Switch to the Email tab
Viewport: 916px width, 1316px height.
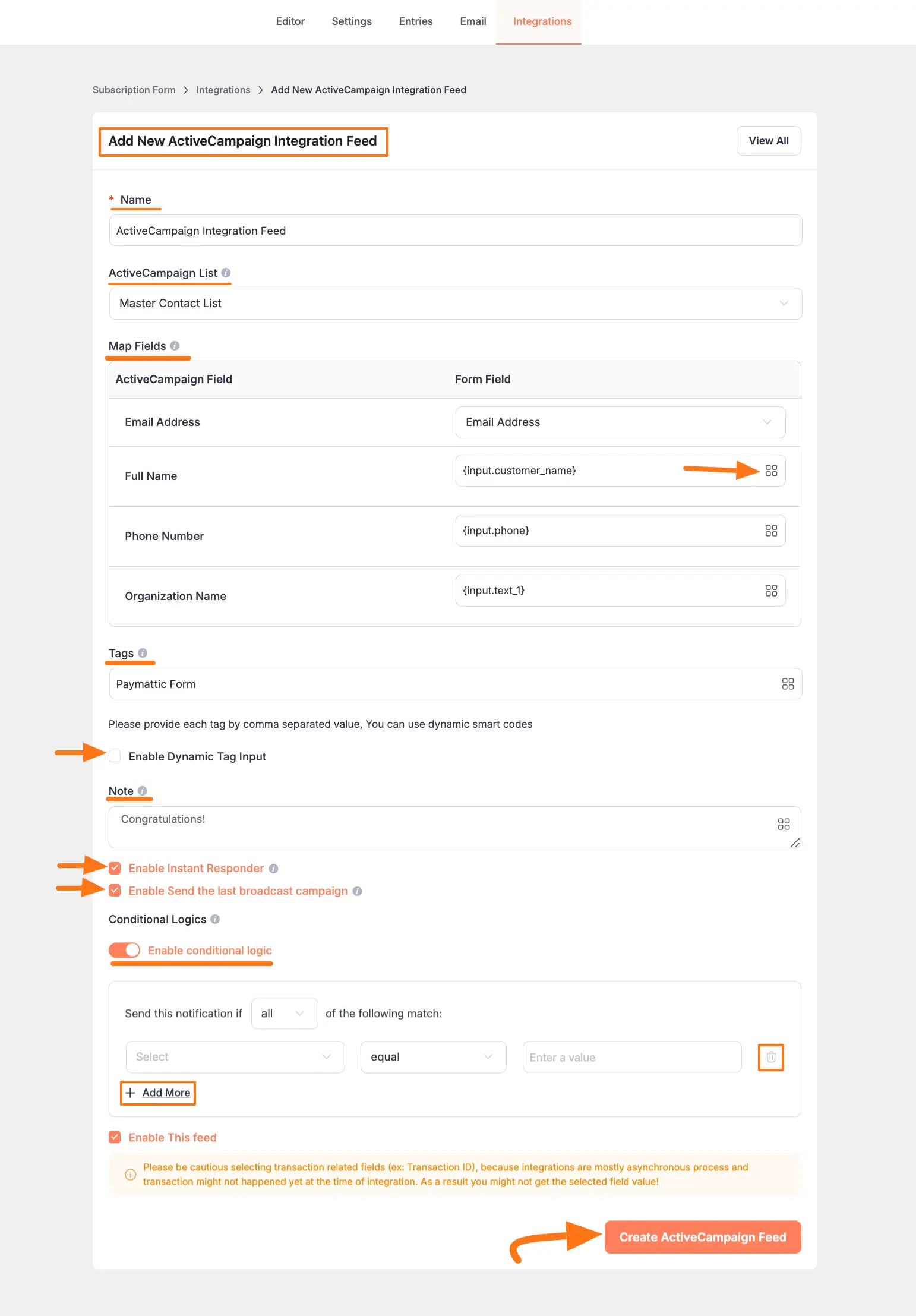tap(473, 21)
